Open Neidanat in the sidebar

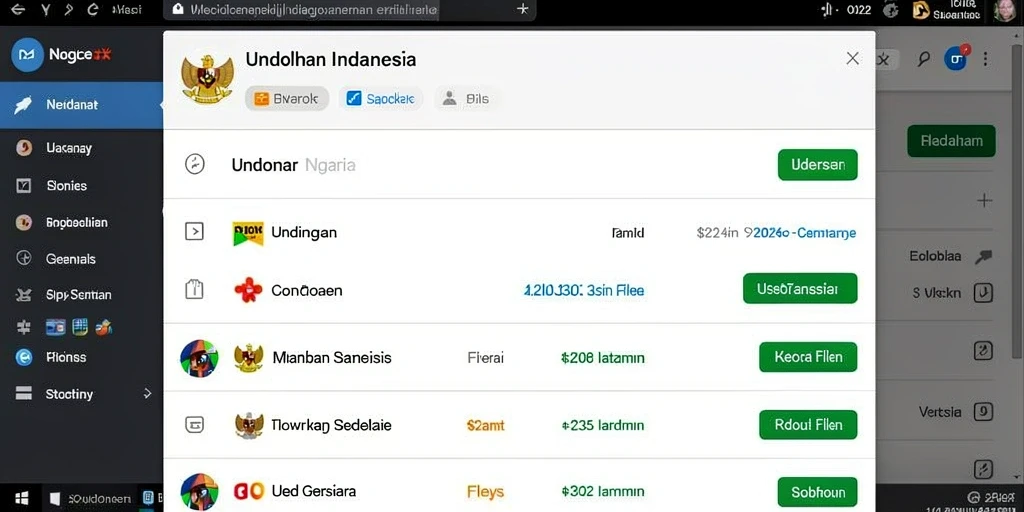tap(81, 104)
